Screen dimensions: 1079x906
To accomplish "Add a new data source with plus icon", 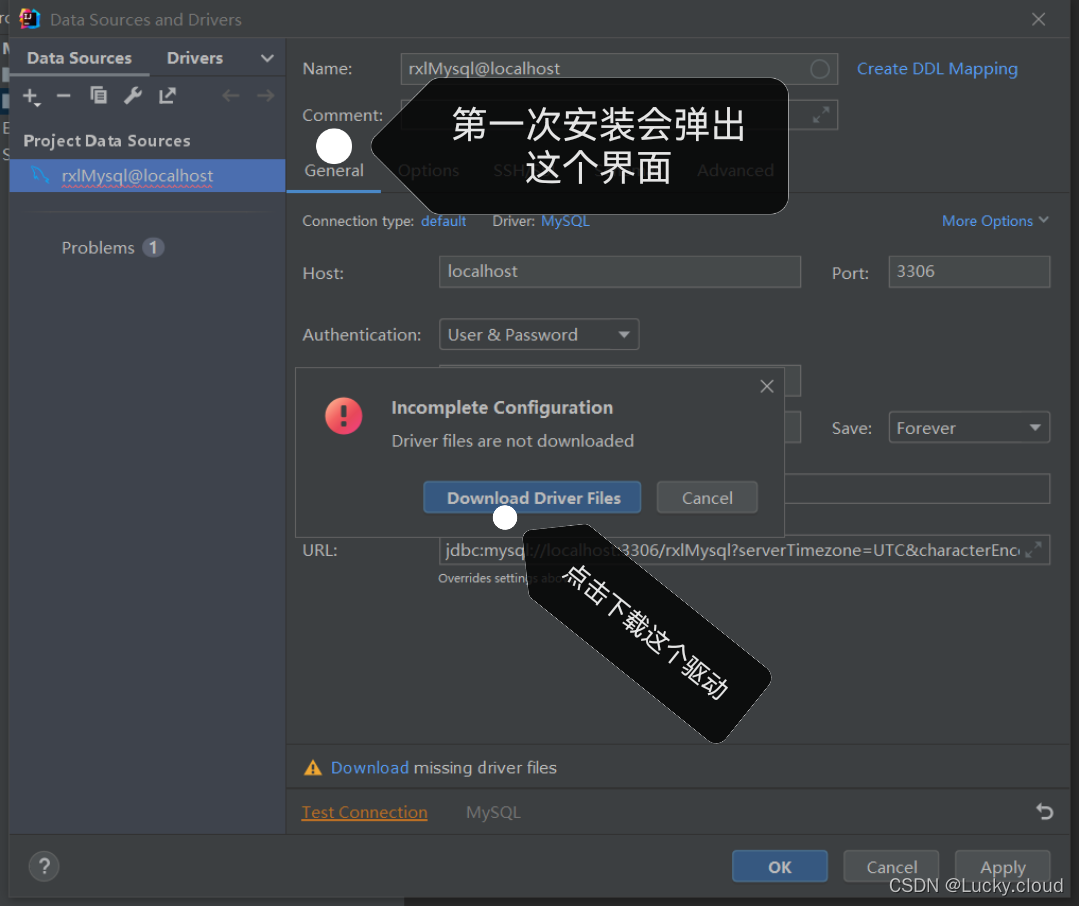I will [31, 96].
